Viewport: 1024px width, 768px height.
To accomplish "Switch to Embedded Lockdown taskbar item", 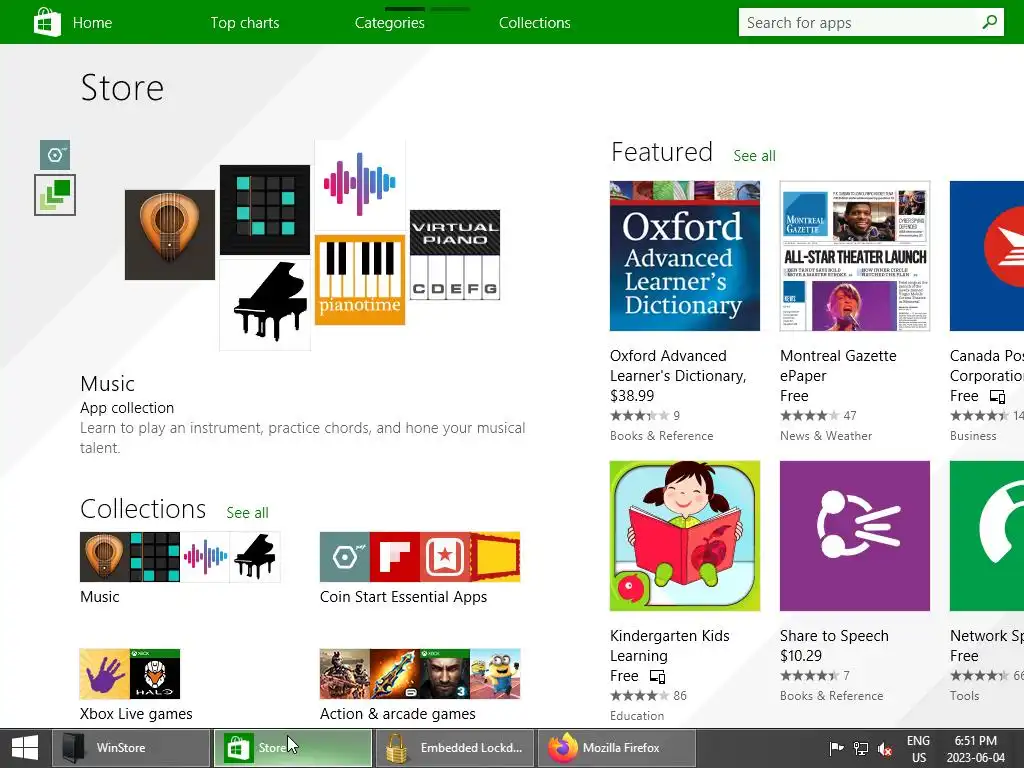I will tap(455, 748).
